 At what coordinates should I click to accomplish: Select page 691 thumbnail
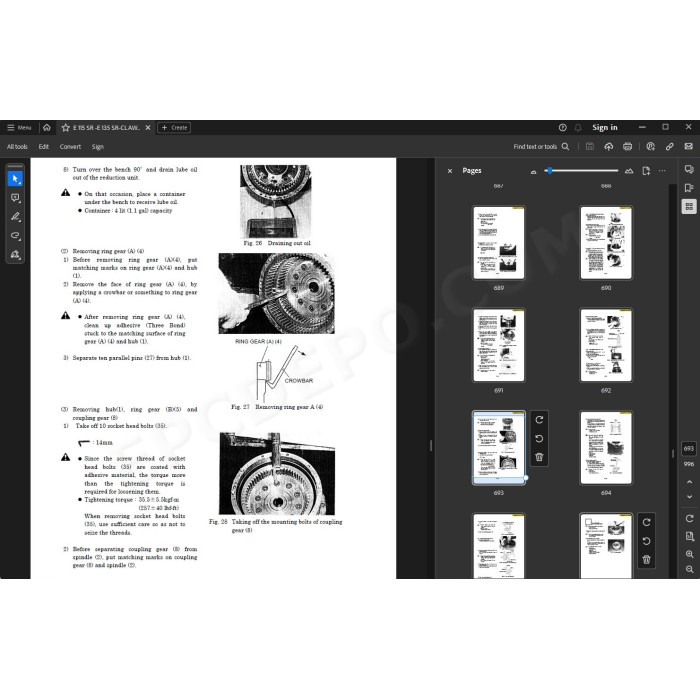tap(499, 345)
